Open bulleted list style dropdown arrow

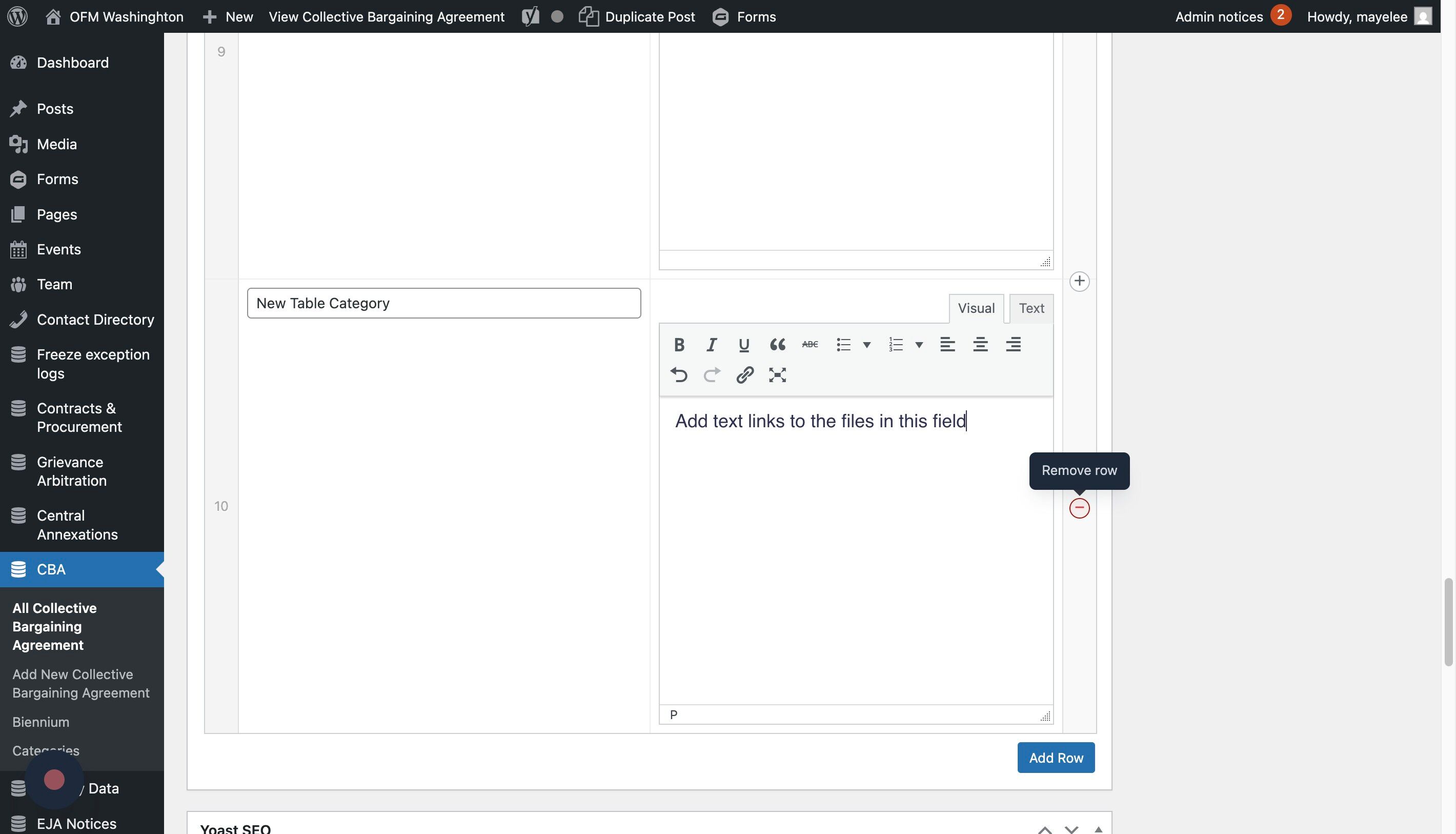867,344
